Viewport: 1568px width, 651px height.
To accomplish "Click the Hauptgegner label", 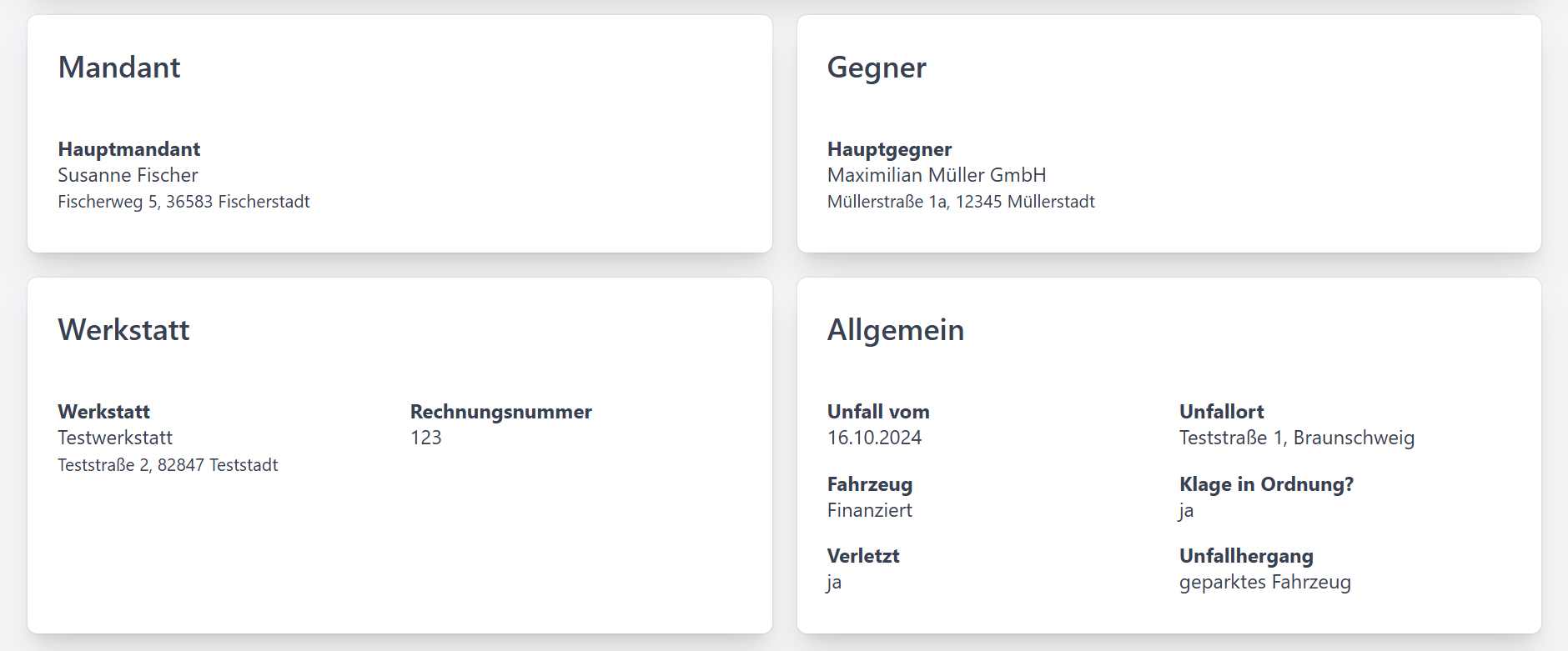I will point(889,149).
